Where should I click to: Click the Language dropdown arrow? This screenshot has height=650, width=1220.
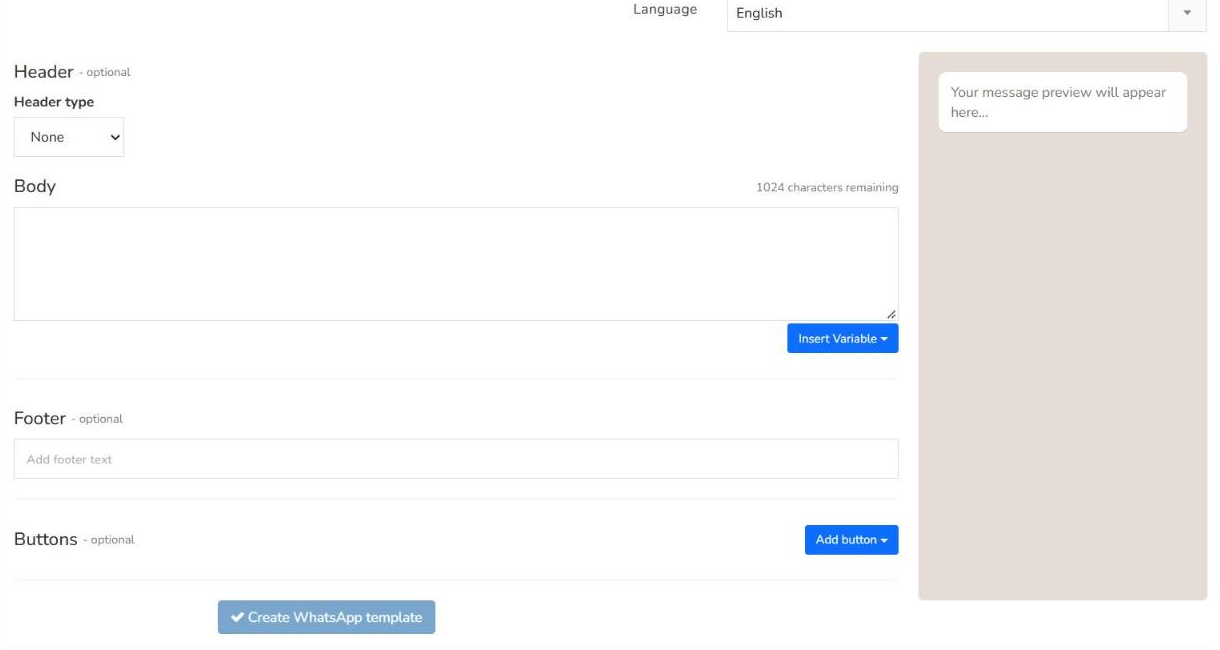tap(1187, 13)
